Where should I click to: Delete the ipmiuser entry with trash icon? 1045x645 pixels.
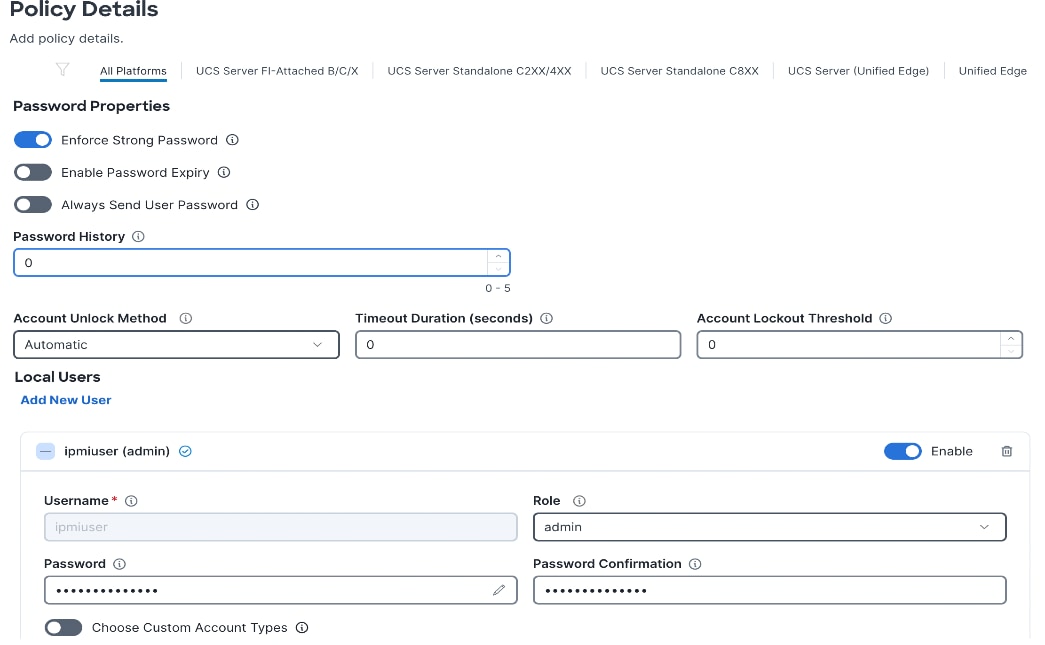tap(1007, 452)
